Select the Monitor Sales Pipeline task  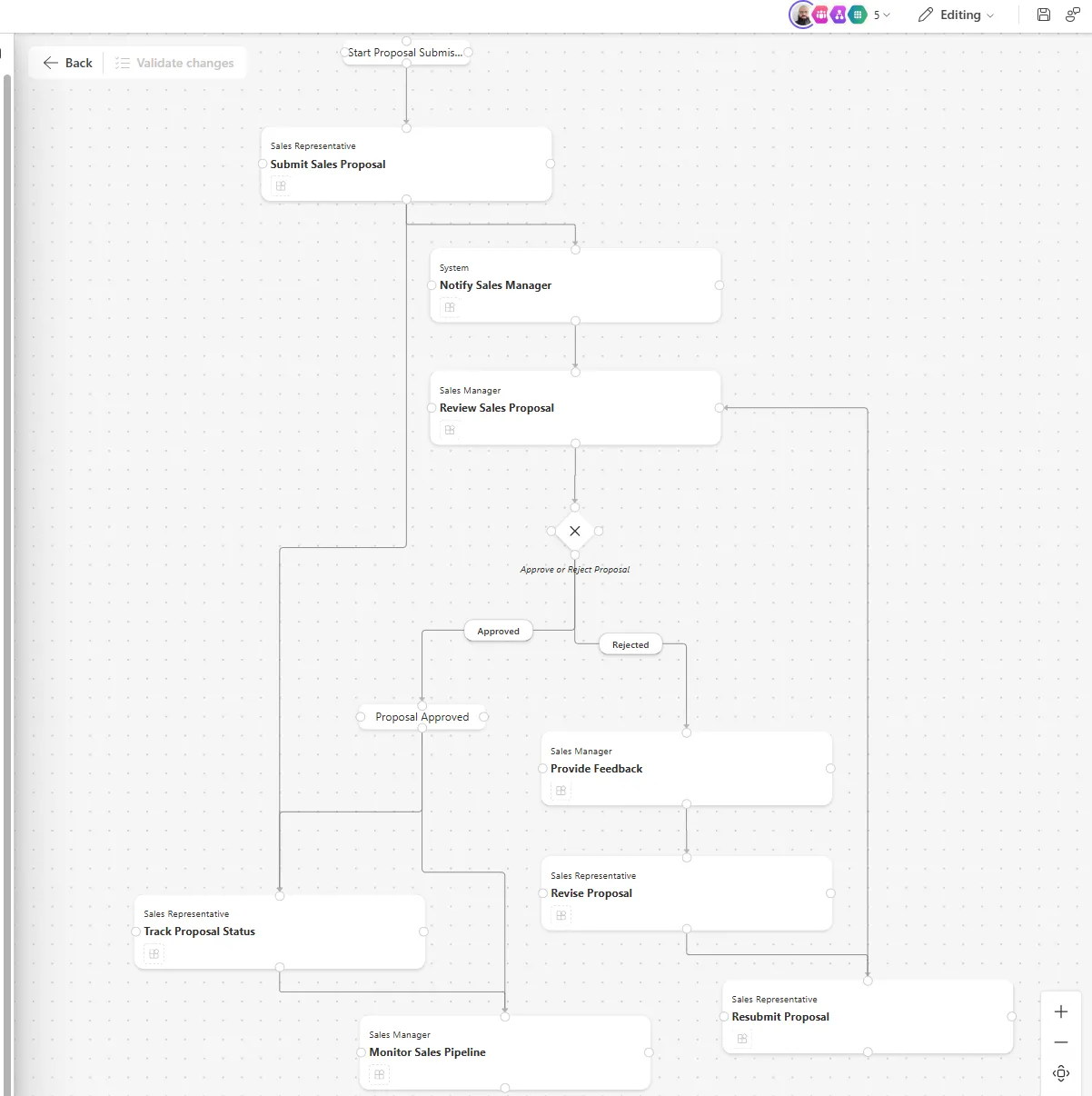pos(505,1052)
